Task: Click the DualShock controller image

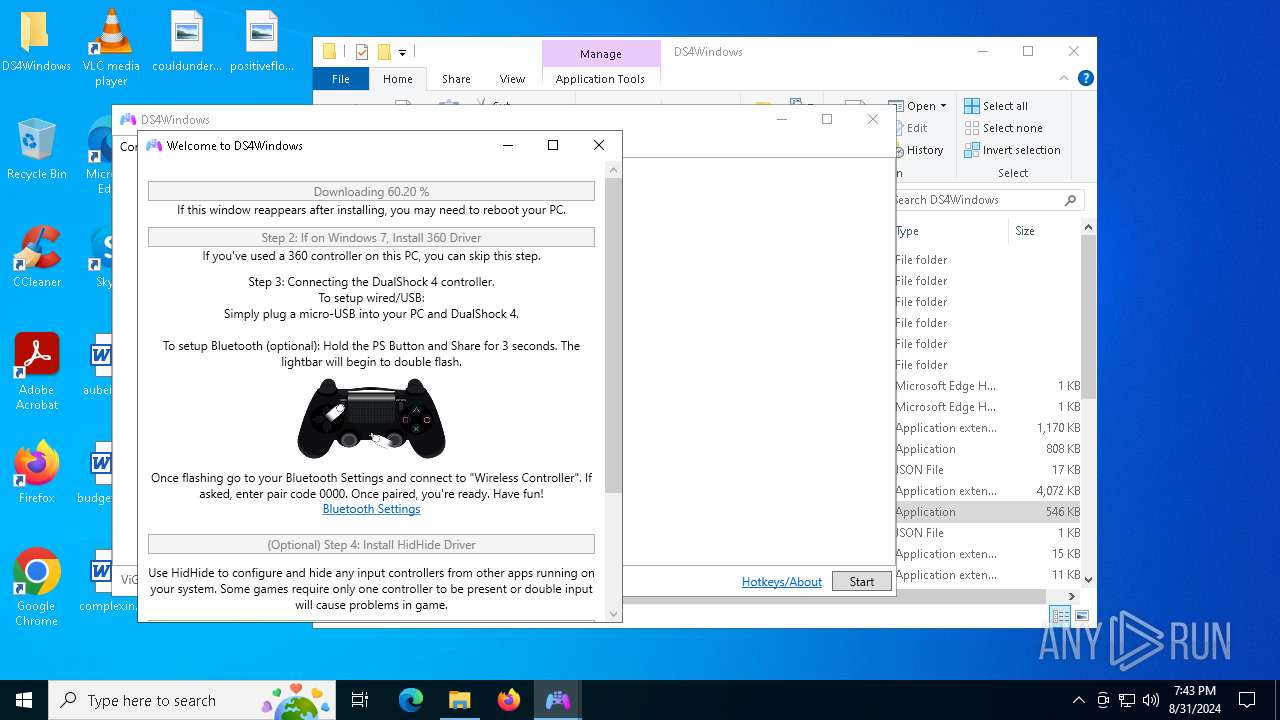Action: tap(371, 418)
